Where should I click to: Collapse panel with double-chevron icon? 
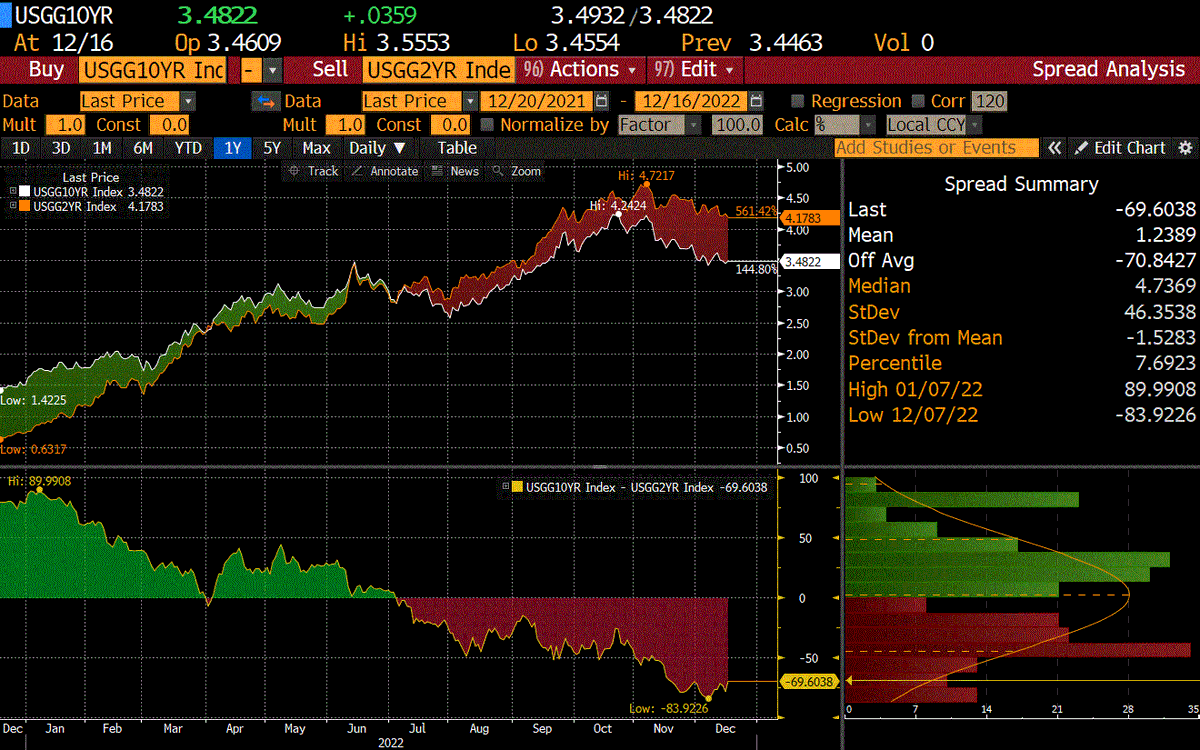[1055, 147]
